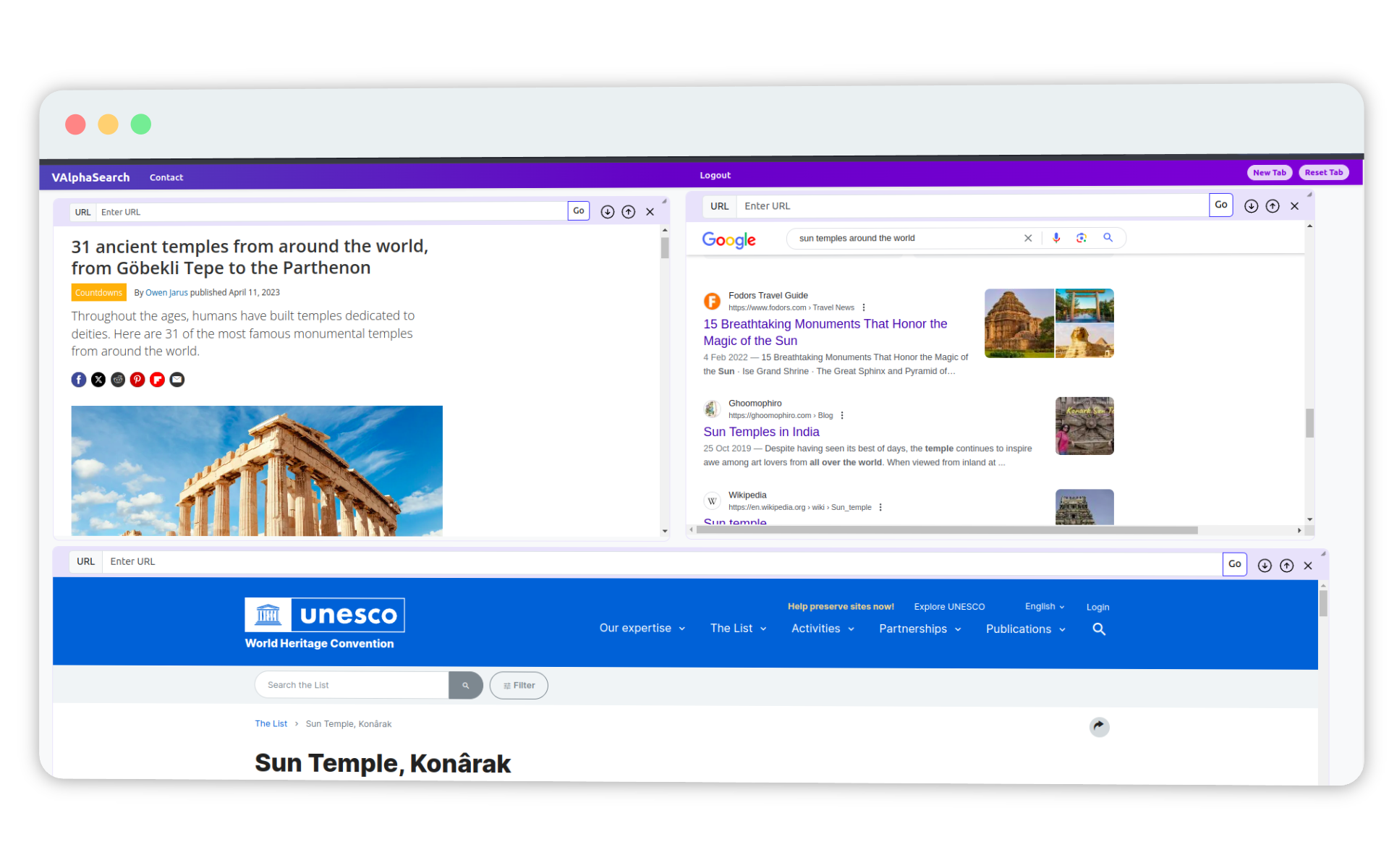The height and width of the screenshot is (868, 1389).
Task: Click the back navigation arrow in top-left tab
Action: [608, 211]
